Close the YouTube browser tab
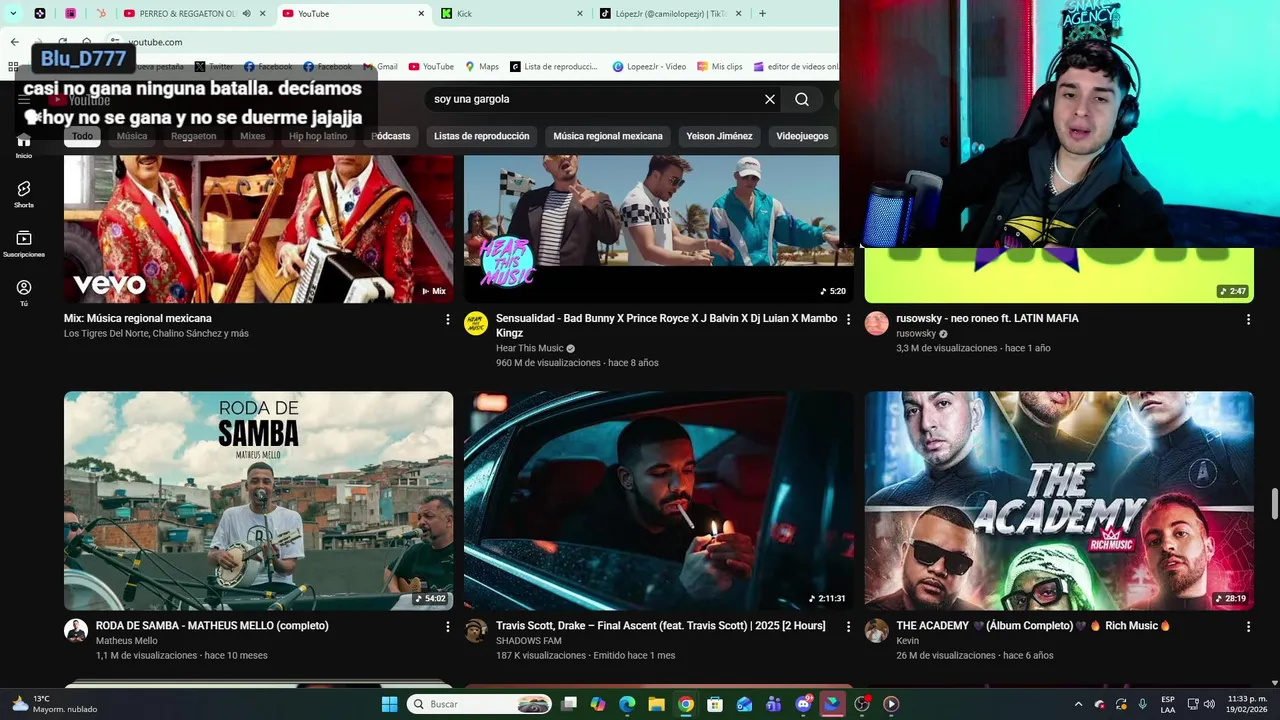 pyautogui.click(x=421, y=14)
